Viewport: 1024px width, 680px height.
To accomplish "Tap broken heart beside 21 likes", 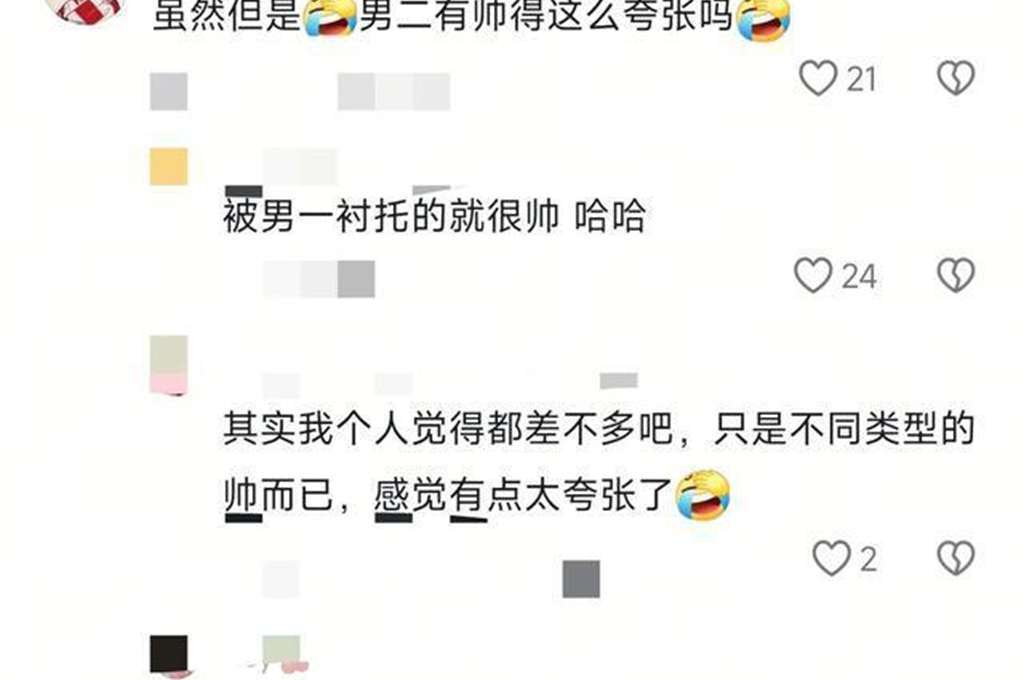I will [x=956, y=78].
